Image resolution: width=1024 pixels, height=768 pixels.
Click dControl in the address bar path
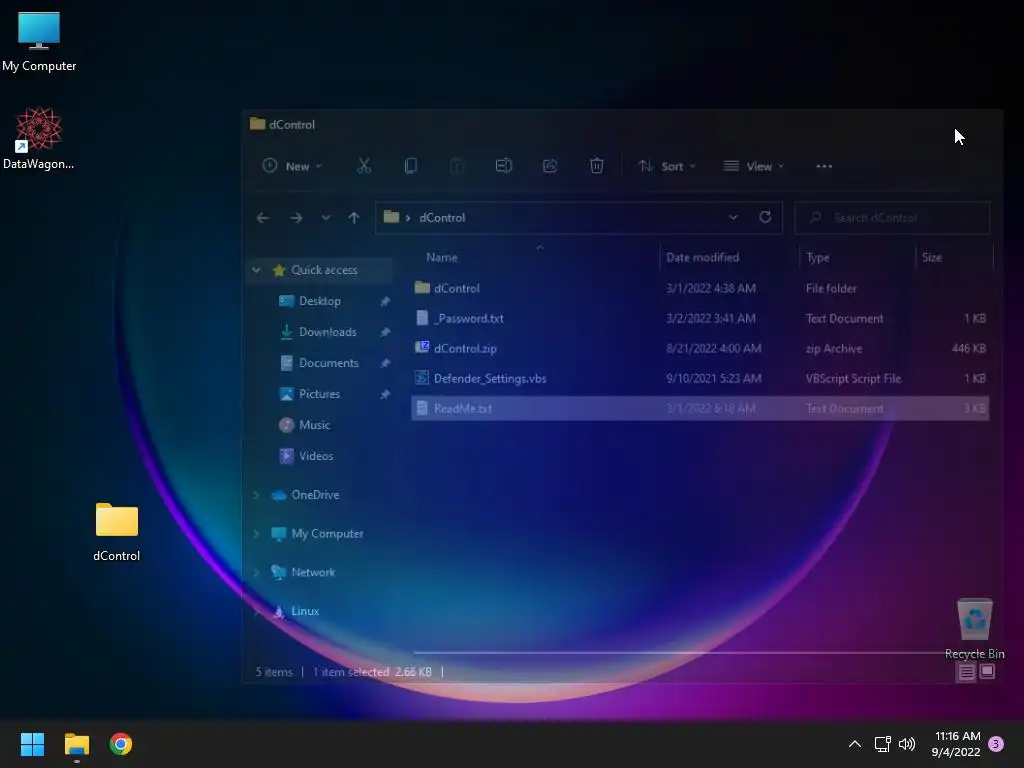pyautogui.click(x=442, y=217)
